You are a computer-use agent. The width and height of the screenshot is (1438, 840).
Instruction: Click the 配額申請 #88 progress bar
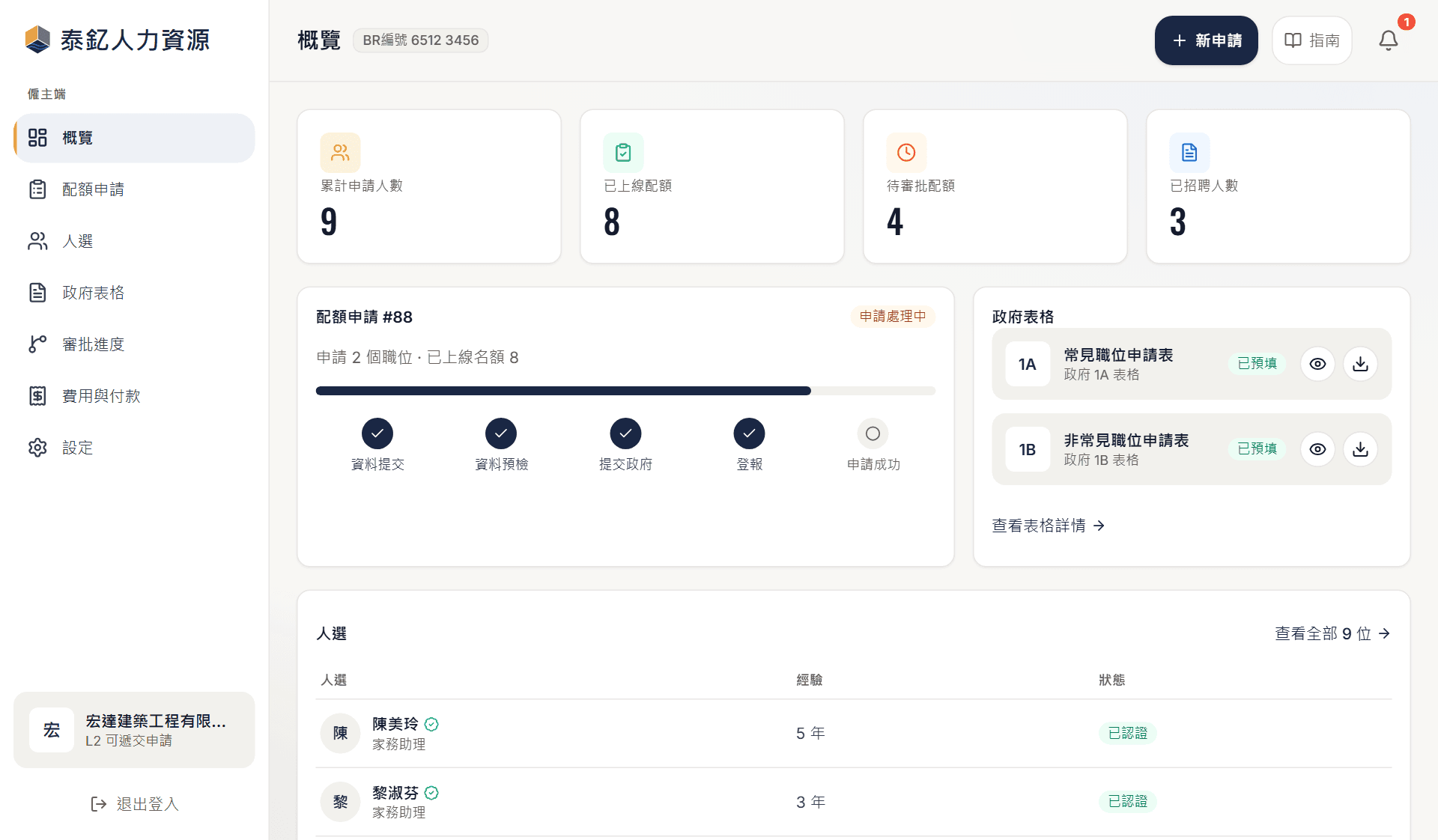[x=625, y=391]
